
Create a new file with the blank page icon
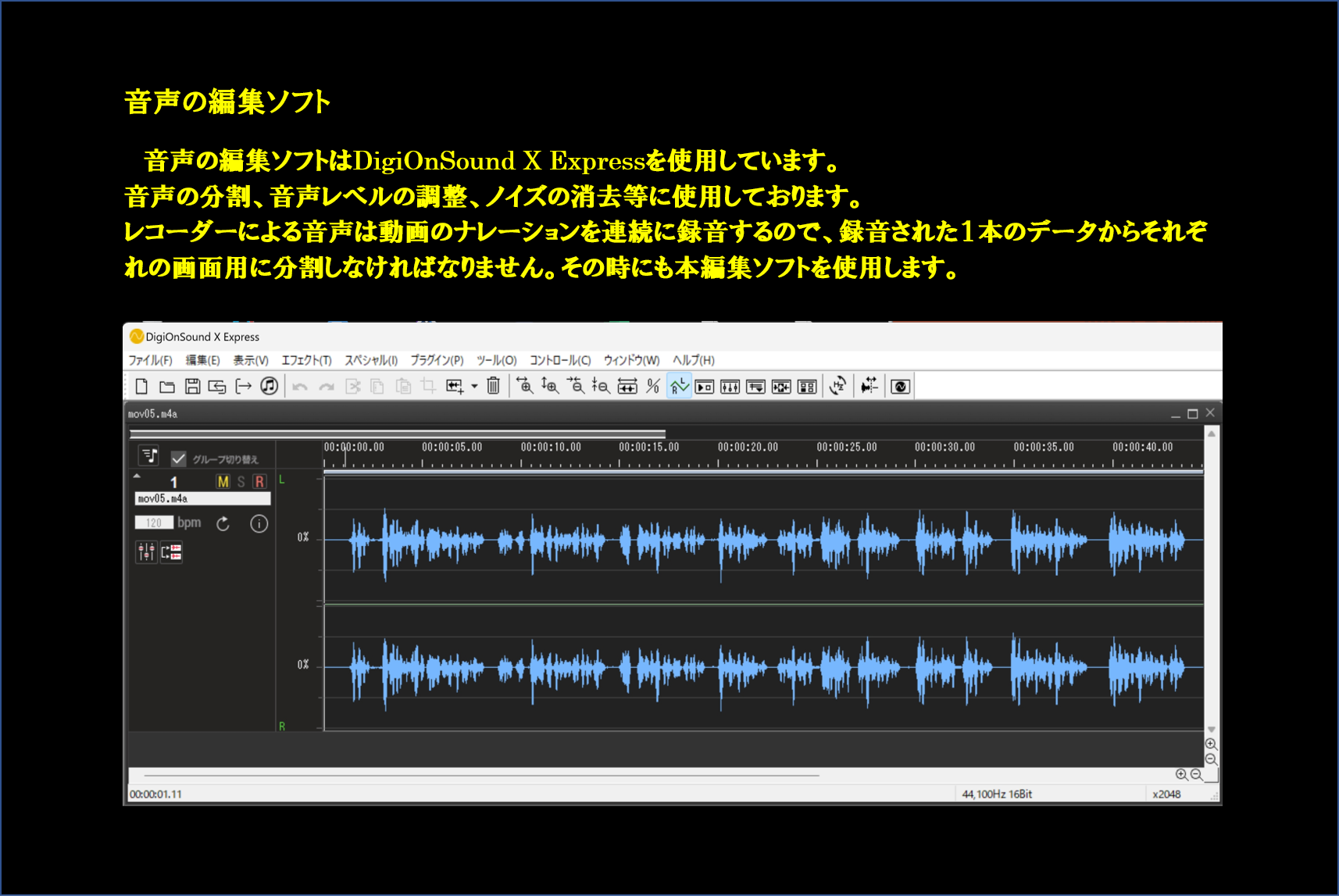141,386
